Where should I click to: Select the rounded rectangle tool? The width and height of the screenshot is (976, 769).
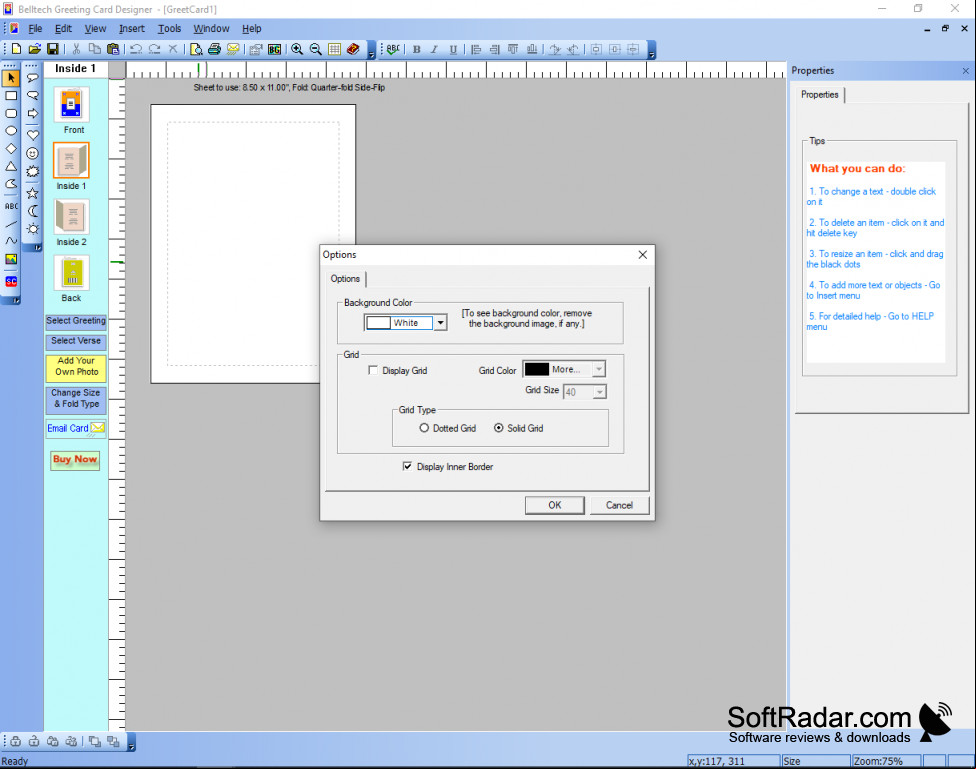pos(11,113)
